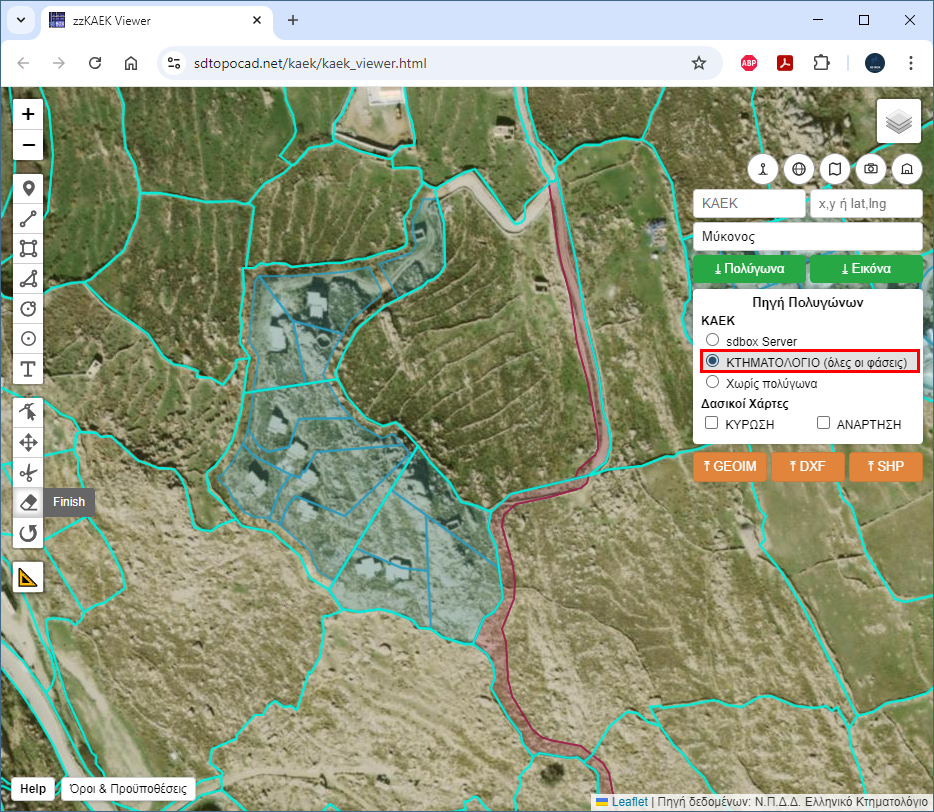934x812 pixels.
Task: Select the Χωρίς πολύγωνα radio option
Action: (x=712, y=382)
